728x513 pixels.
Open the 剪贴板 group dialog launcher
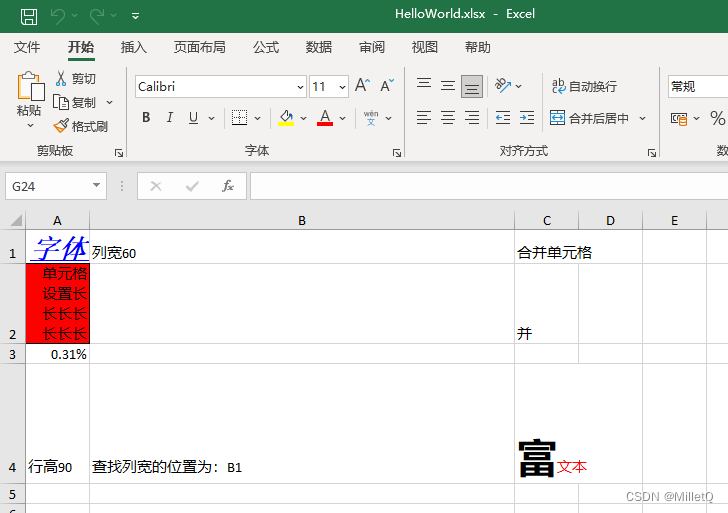tap(119, 153)
